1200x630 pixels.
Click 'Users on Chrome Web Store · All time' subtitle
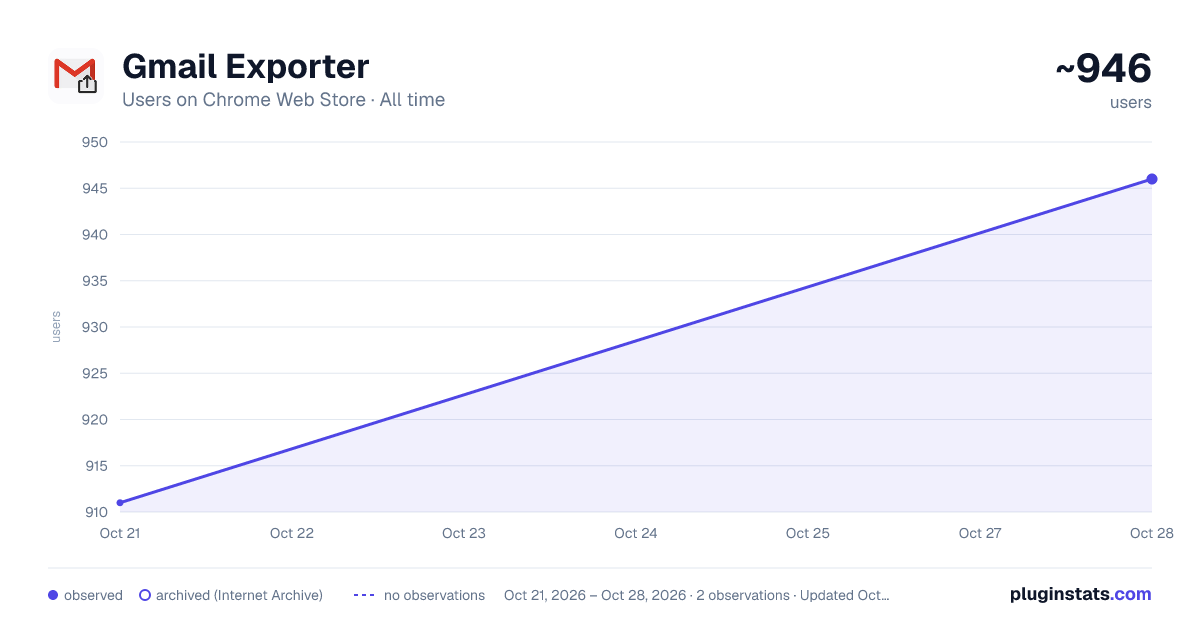pos(283,100)
